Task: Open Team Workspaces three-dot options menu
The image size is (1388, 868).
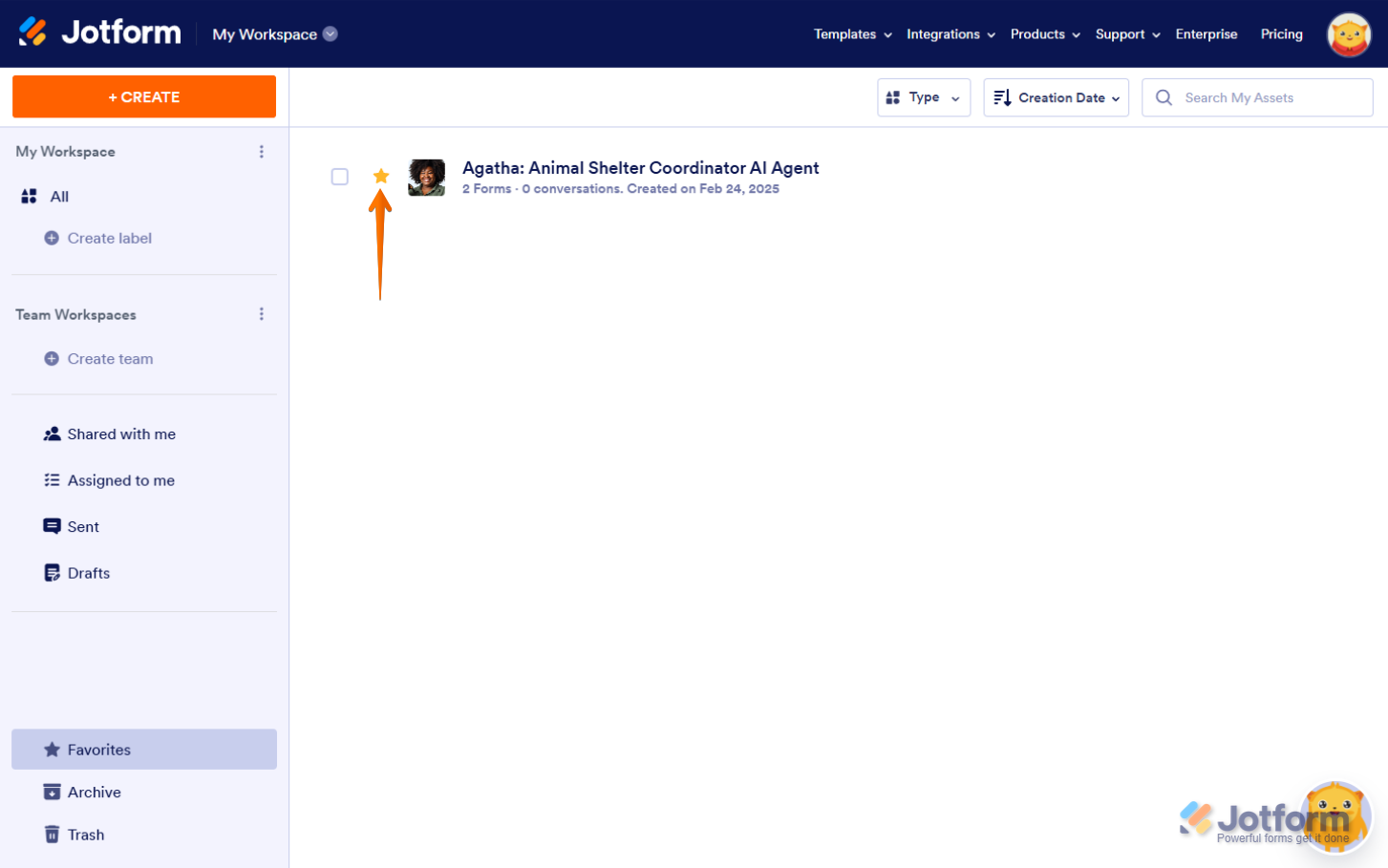Action: click(x=262, y=314)
